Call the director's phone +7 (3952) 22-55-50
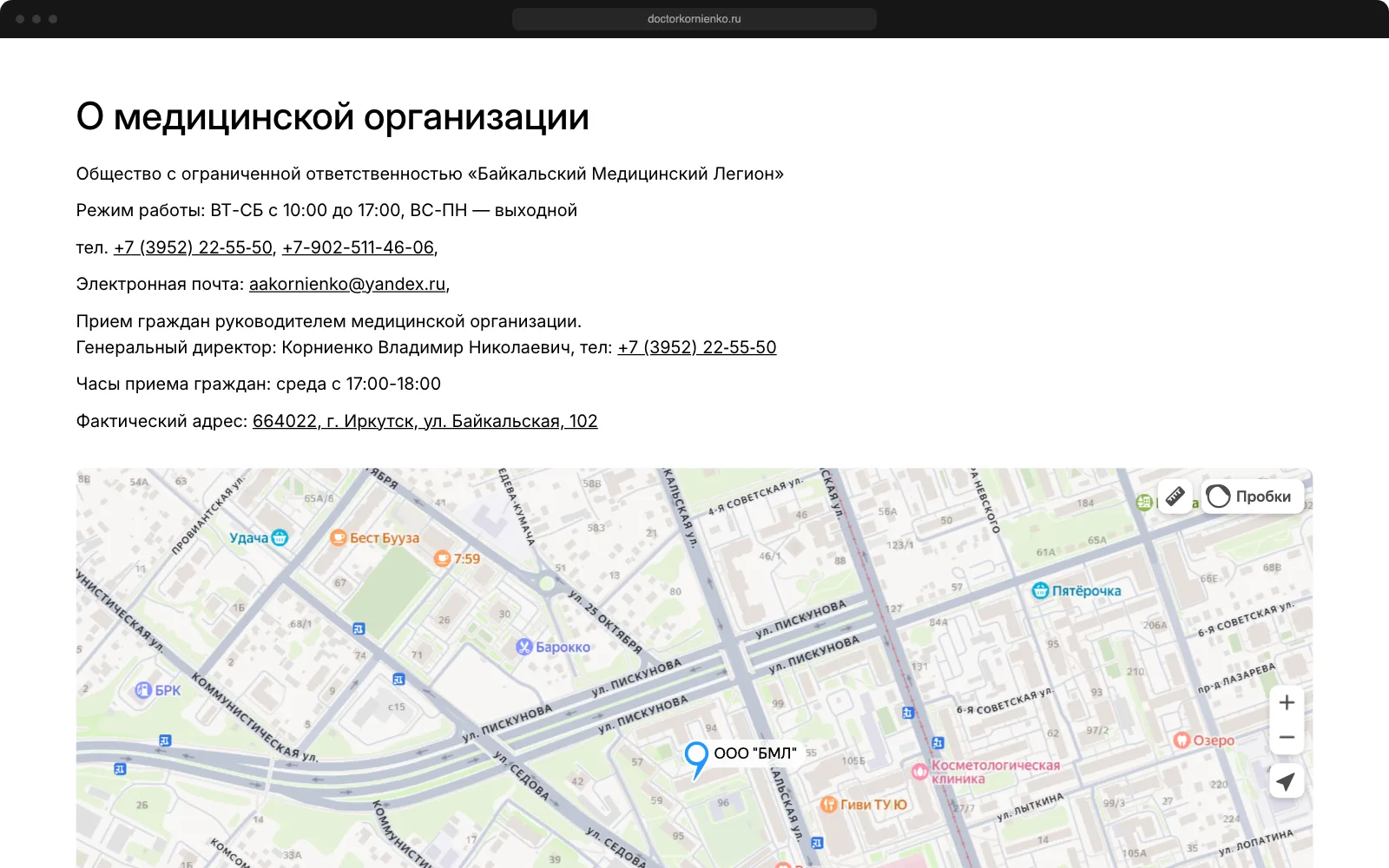Image resolution: width=1389 pixels, height=868 pixels. [x=697, y=347]
